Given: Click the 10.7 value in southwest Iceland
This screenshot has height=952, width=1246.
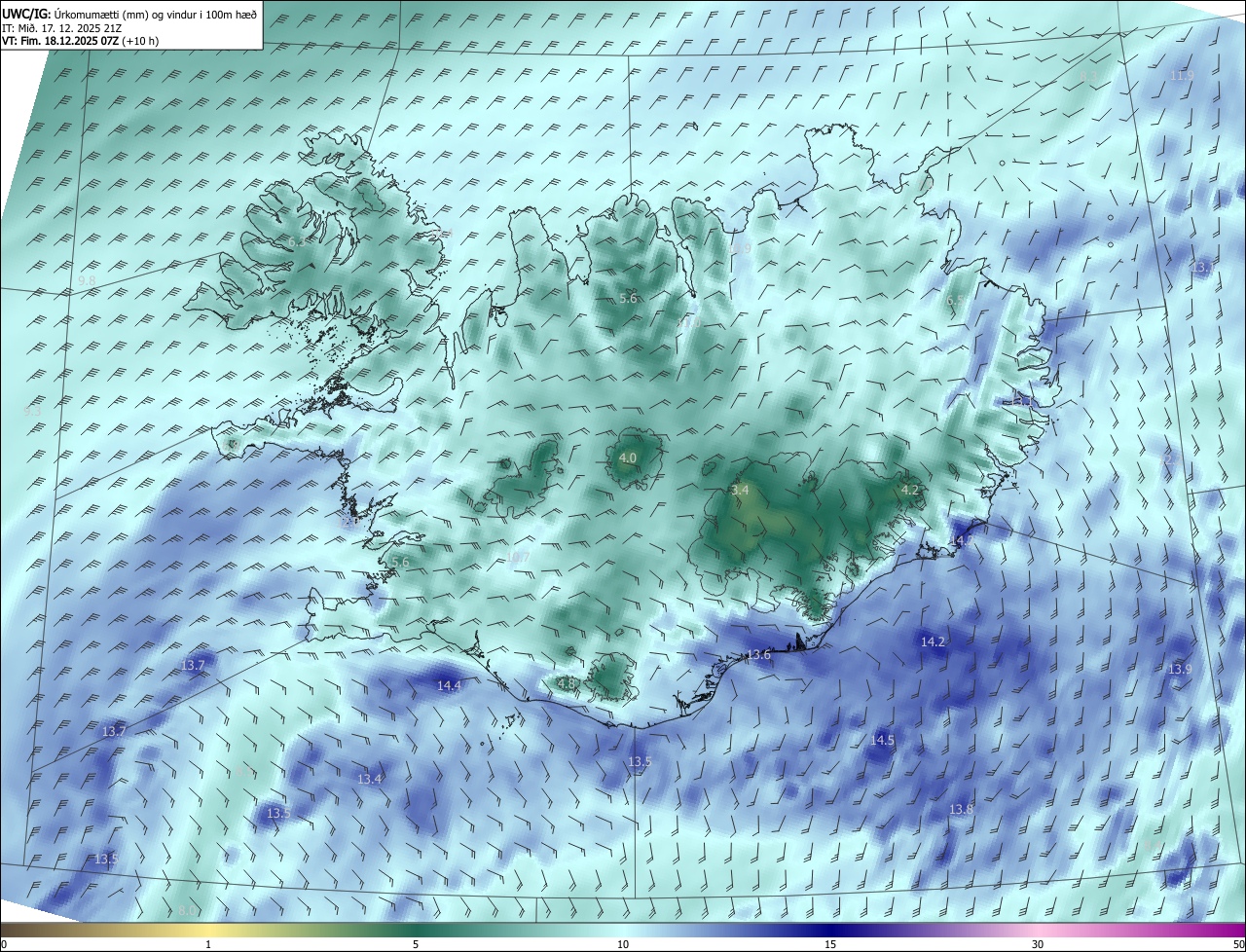Looking at the screenshot, I should (519, 557).
